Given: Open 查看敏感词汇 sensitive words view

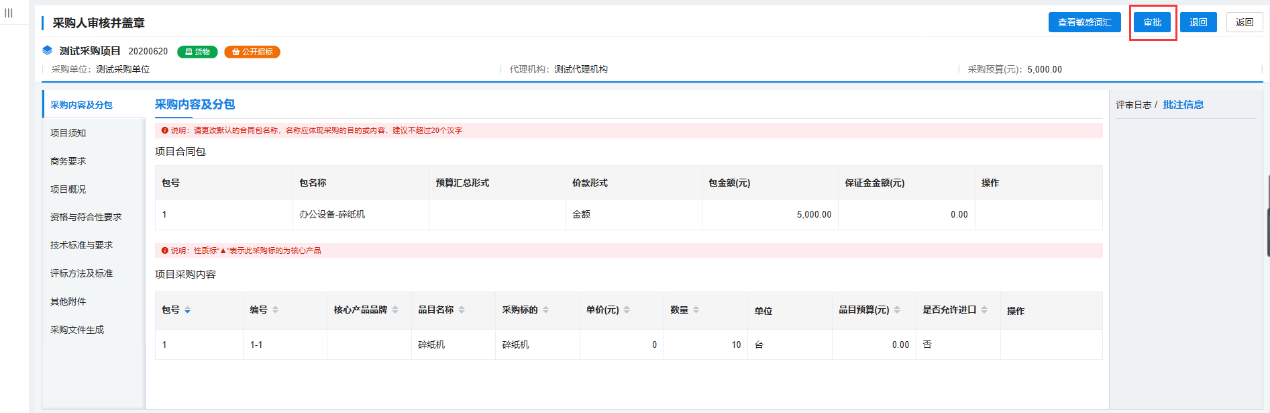Looking at the screenshot, I should [1085, 22].
